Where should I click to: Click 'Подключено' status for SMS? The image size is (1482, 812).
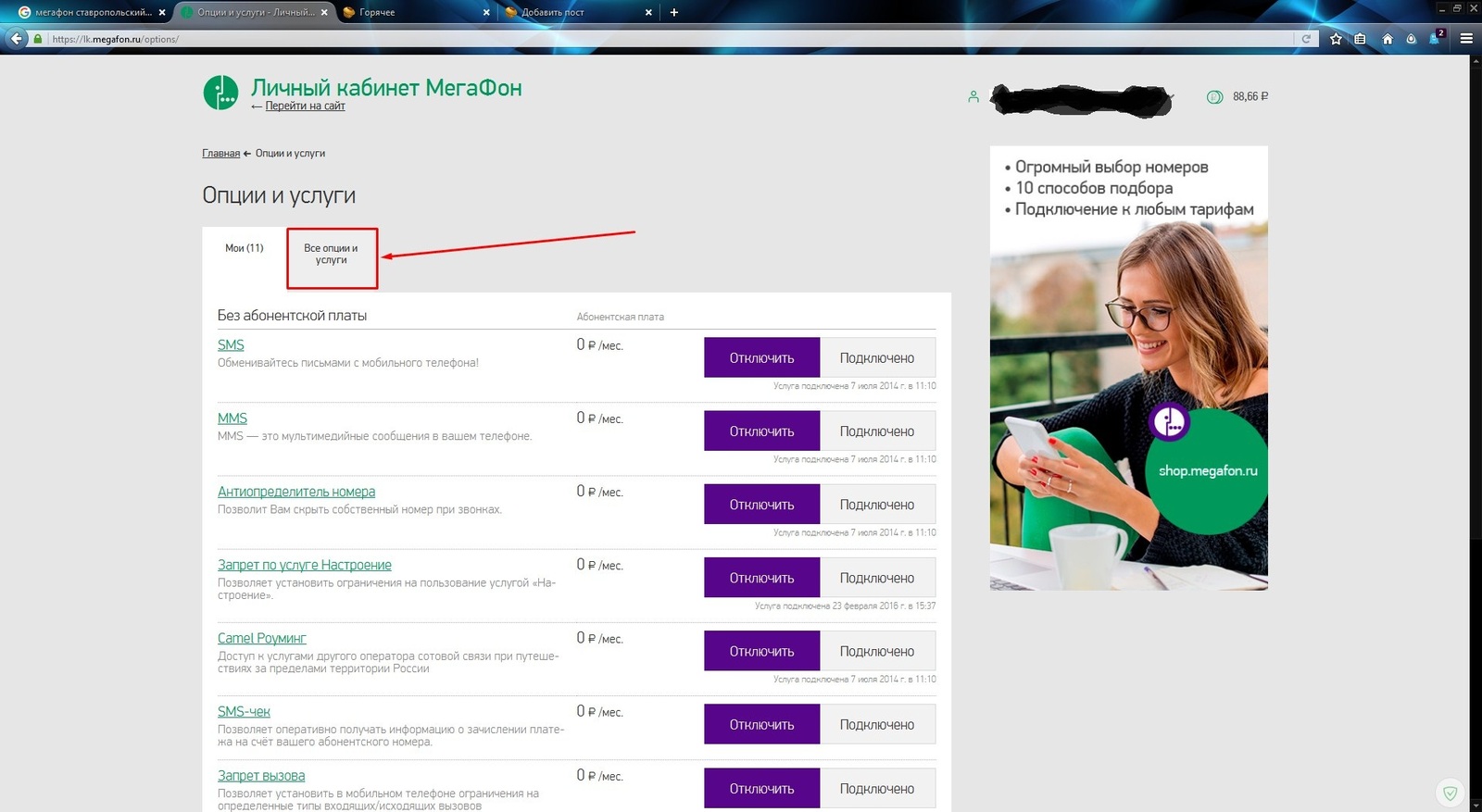pyautogui.click(x=877, y=357)
